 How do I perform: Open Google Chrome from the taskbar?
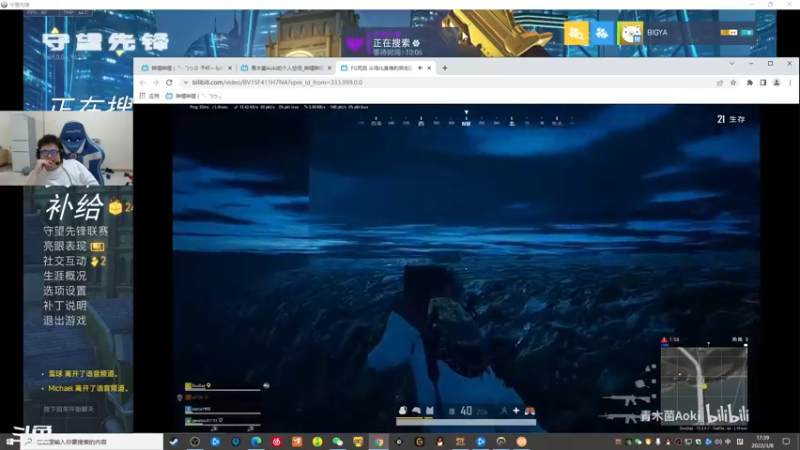(x=379, y=442)
